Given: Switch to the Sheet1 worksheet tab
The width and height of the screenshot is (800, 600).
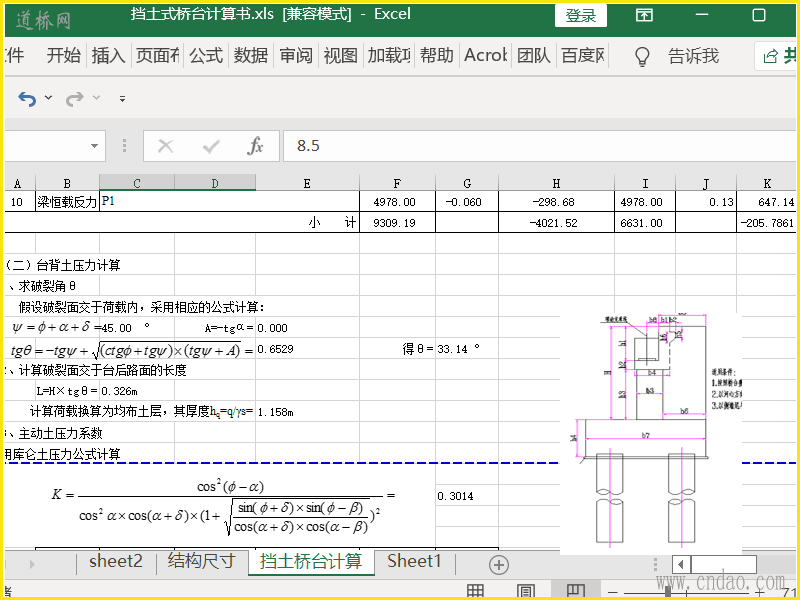Looking at the screenshot, I should pos(414,562).
